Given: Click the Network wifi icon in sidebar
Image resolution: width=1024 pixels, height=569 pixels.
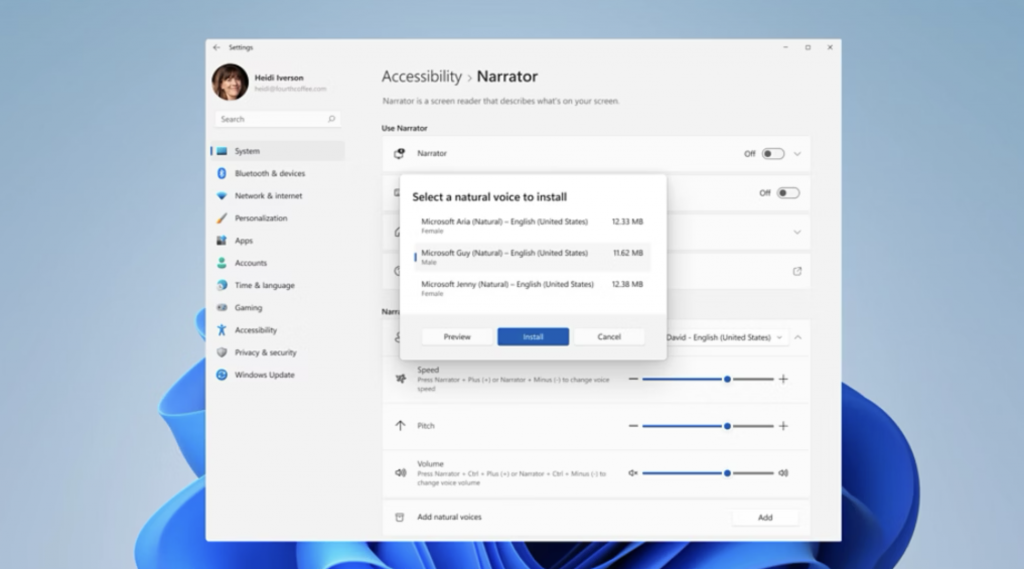Looking at the screenshot, I should pyautogui.click(x=222, y=196).
